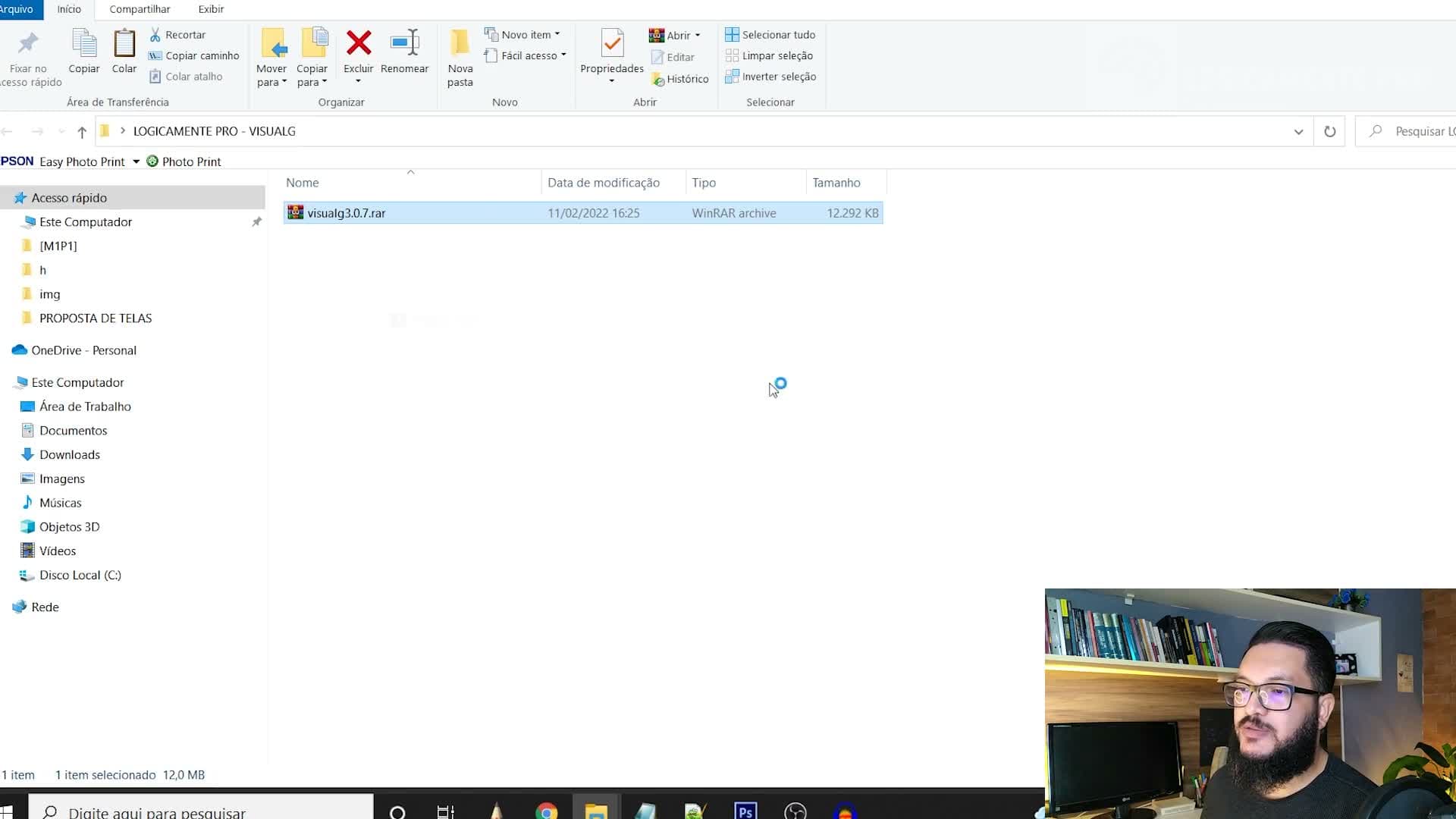
Task: Open the [M1P1] folder
Action: click(x=58, y=246)
